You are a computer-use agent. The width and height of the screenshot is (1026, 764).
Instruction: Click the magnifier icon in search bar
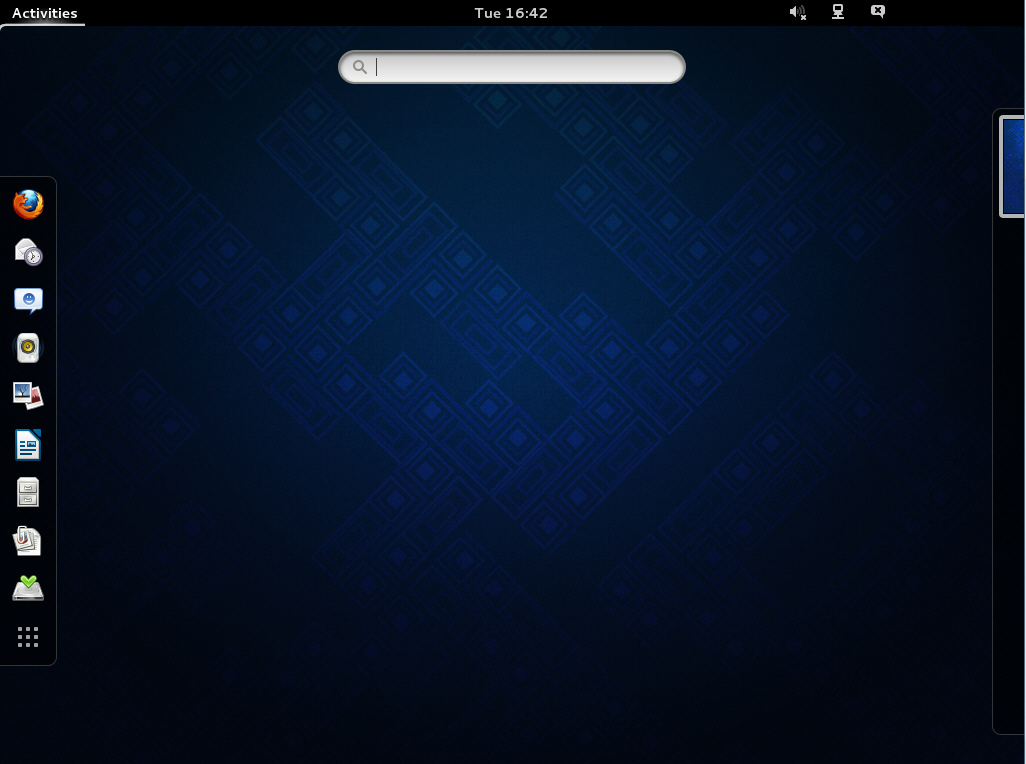360,67
